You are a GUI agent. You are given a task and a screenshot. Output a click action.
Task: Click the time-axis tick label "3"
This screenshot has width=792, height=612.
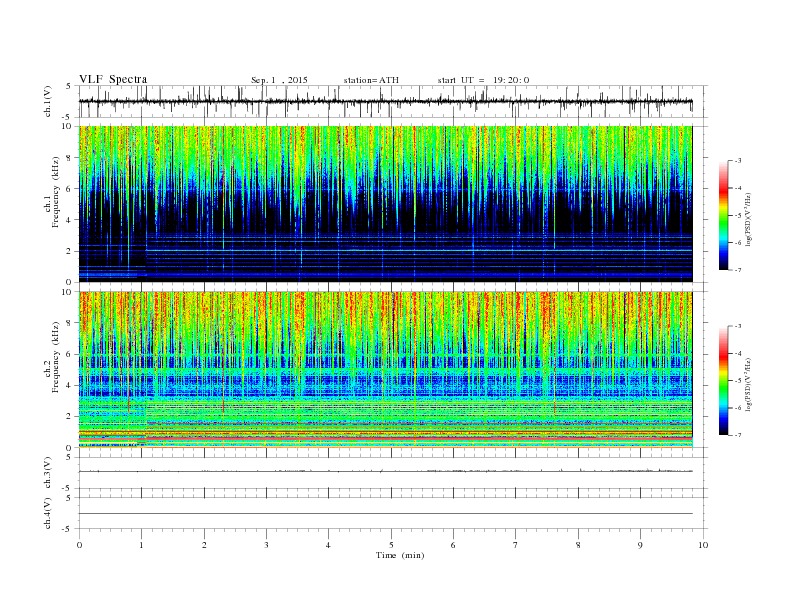[x=266, y=545]
